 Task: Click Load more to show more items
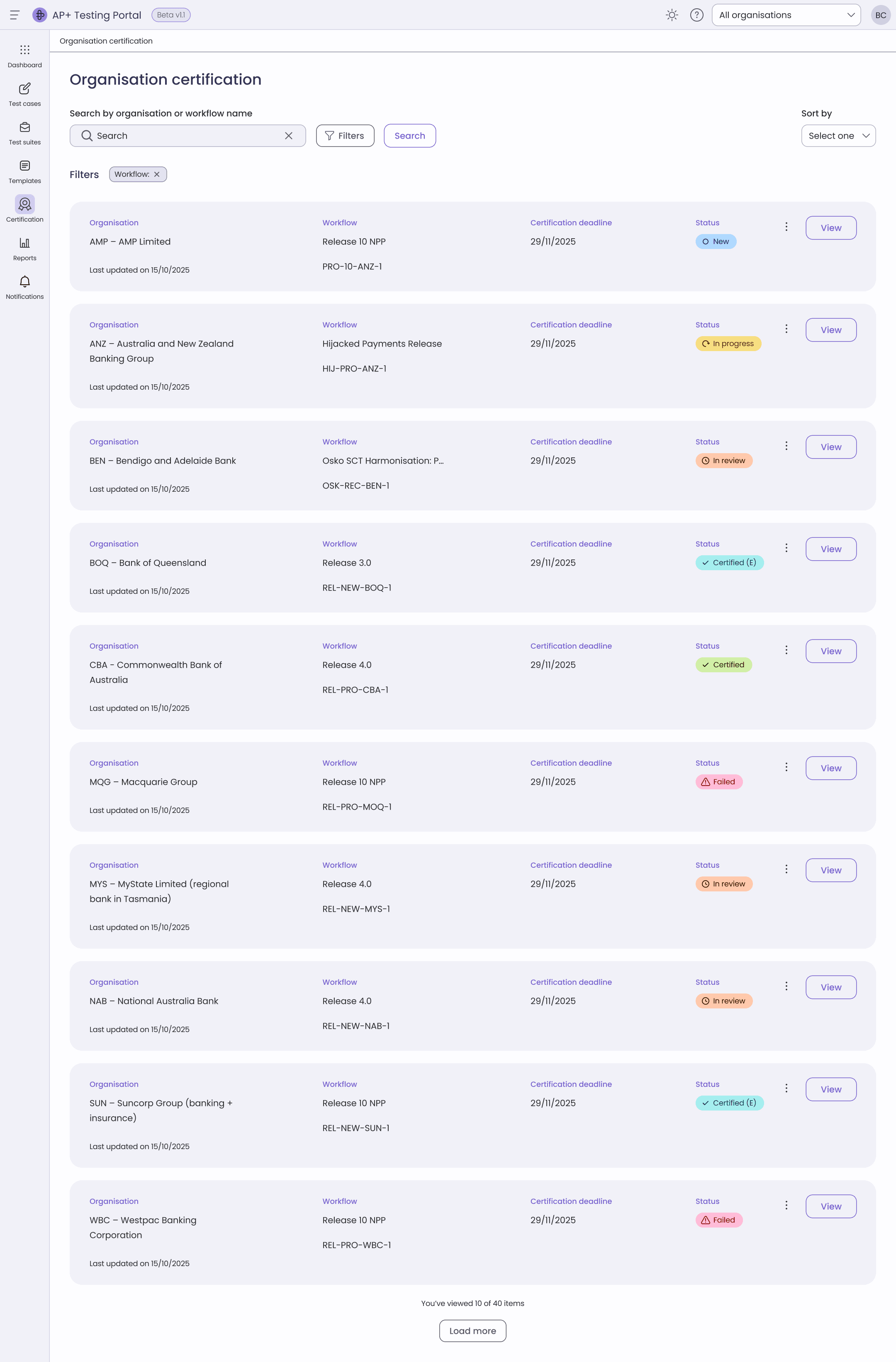[472, 1331]
